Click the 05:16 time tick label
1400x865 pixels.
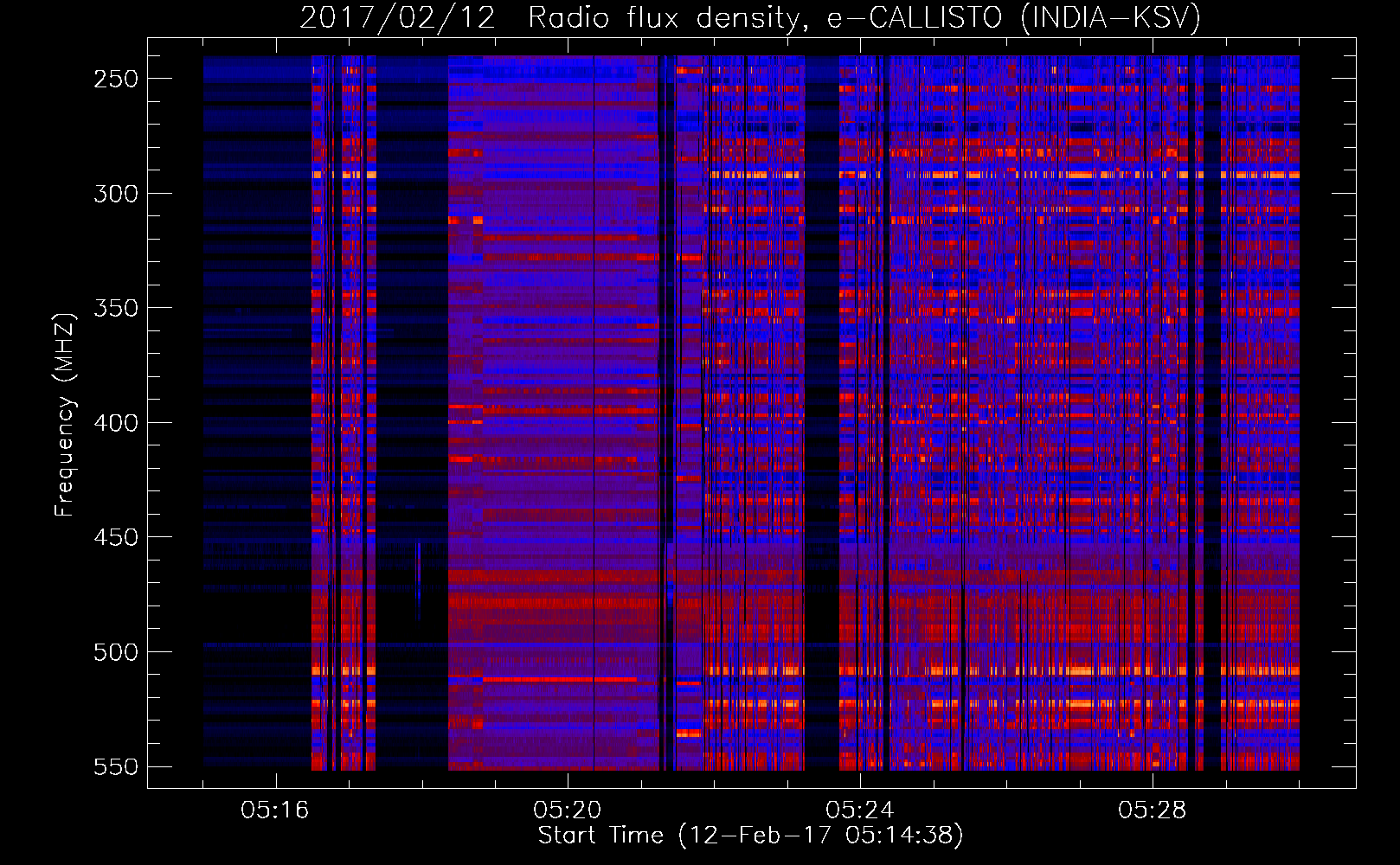[275, 811]
